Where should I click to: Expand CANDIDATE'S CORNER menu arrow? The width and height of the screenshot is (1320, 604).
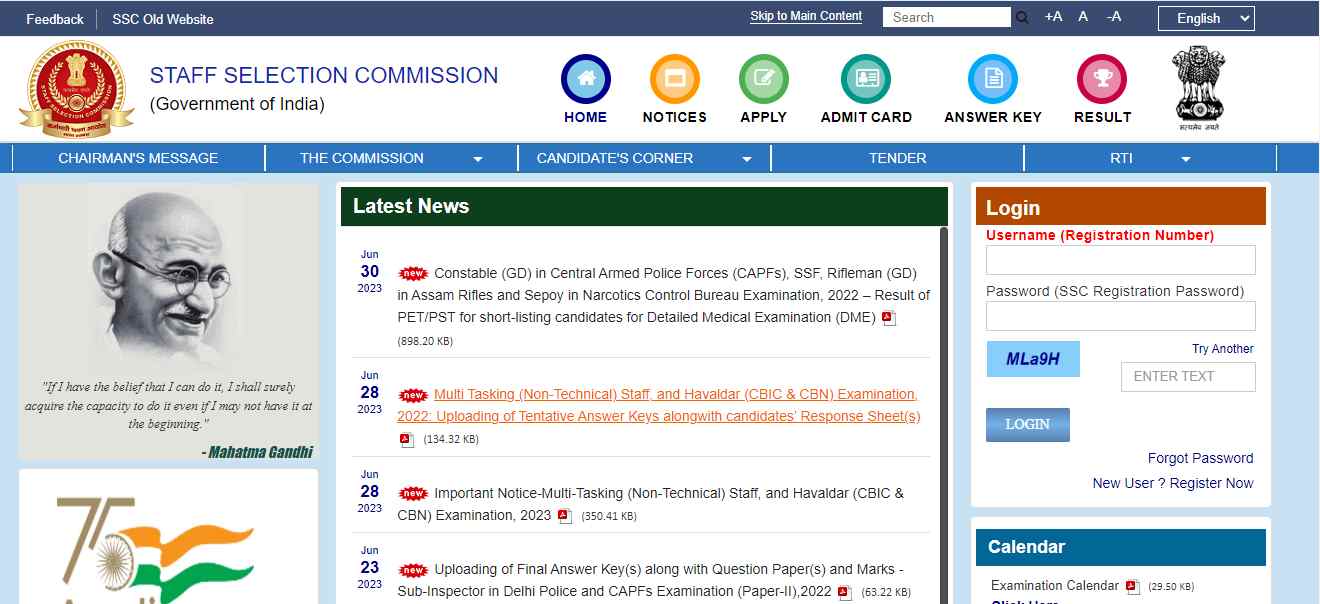[x=747, y=159]
